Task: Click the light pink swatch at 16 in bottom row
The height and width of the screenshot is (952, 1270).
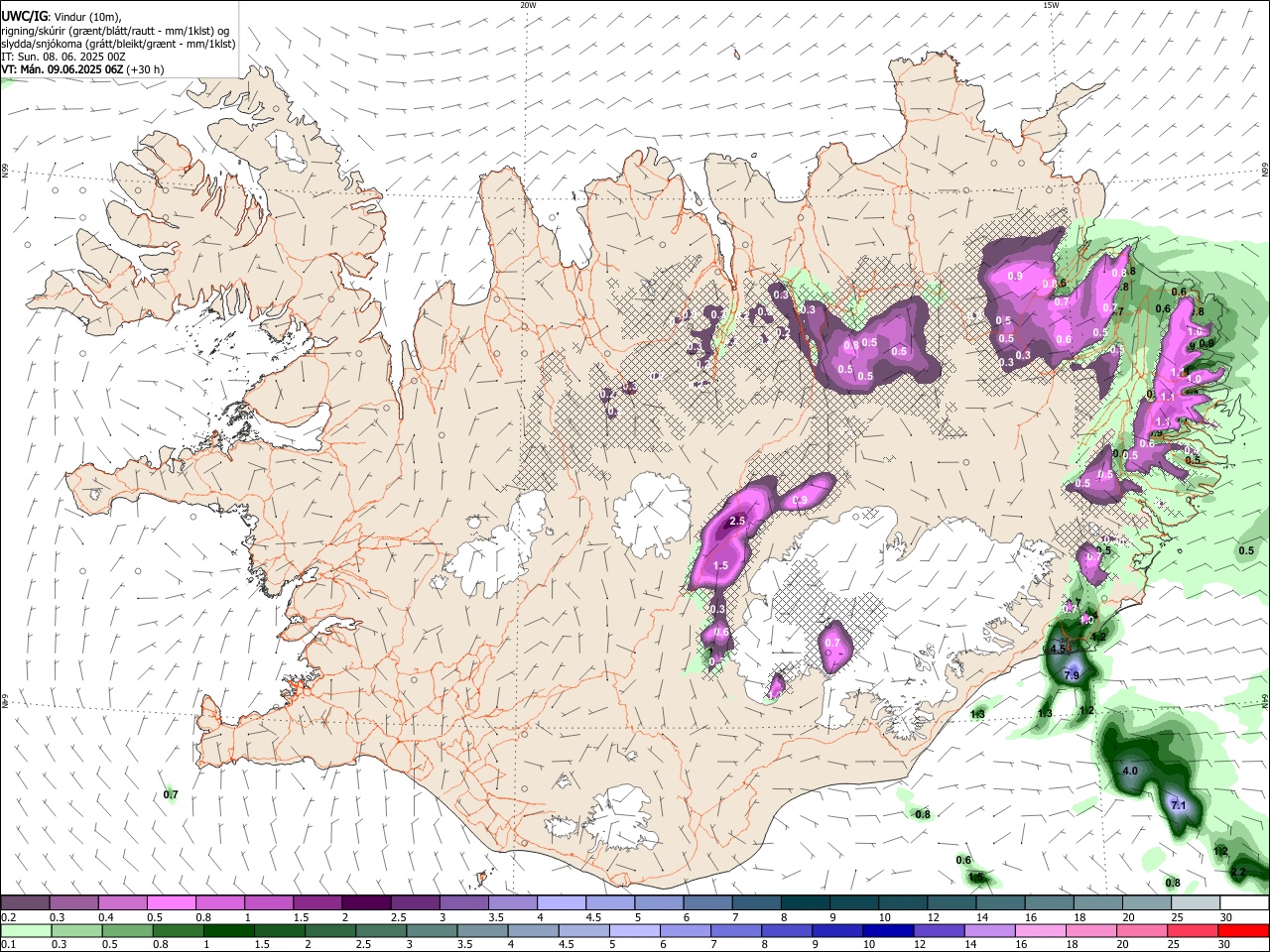Action: (1040, 930)
